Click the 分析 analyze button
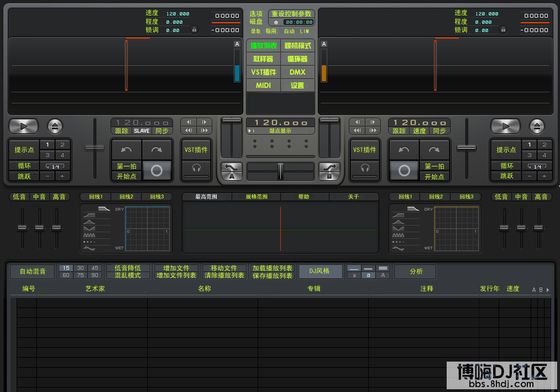Viewport: 560px width, 392px height. point(416,272)
